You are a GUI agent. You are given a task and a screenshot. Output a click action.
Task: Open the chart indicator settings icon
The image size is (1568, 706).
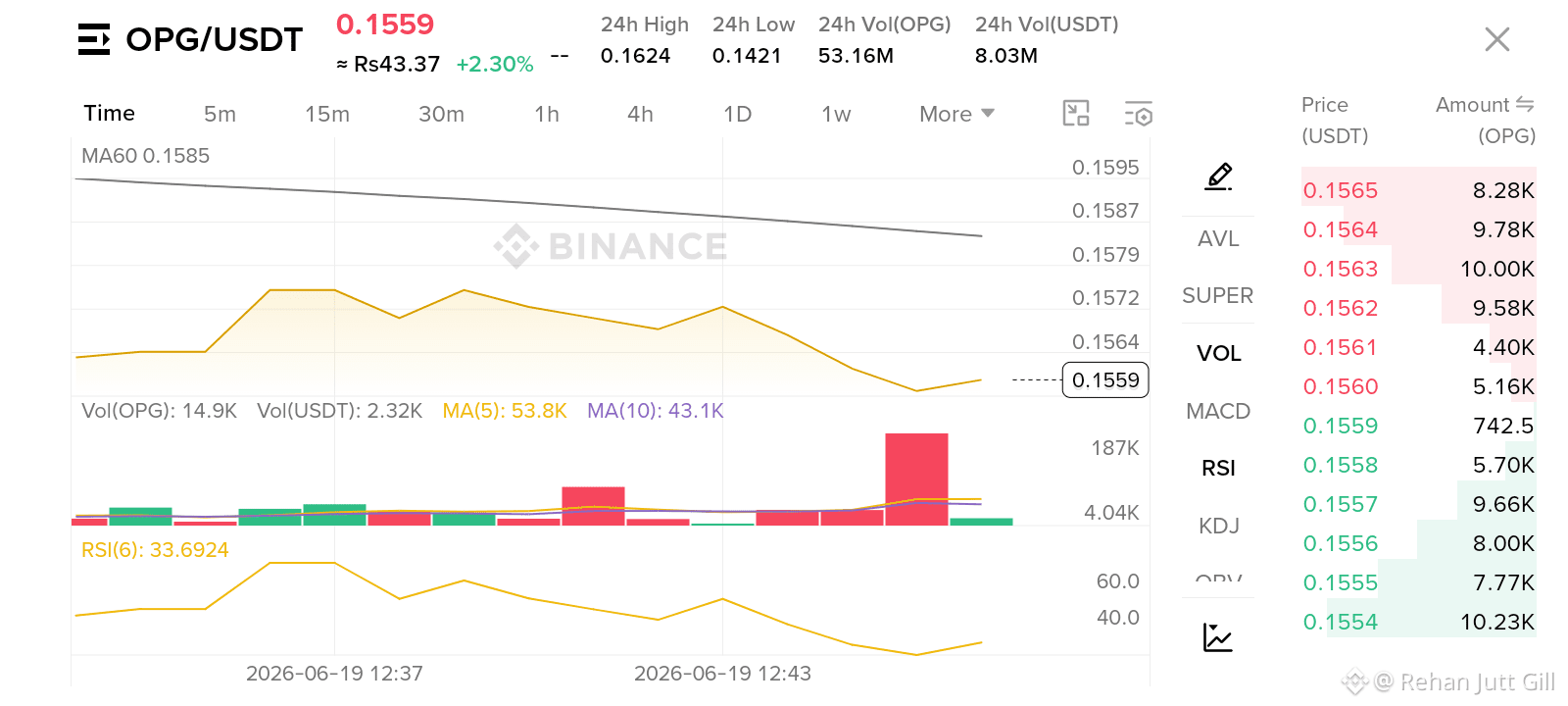point(1138,114)
